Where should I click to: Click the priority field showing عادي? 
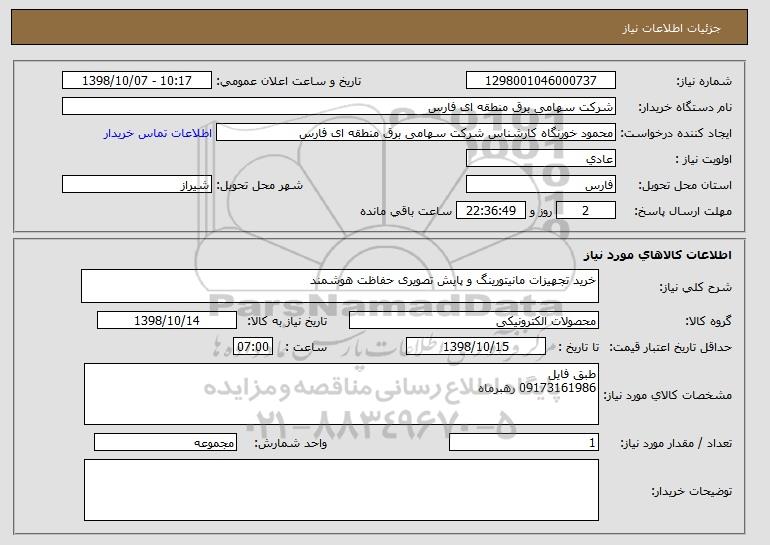(541, 159)
